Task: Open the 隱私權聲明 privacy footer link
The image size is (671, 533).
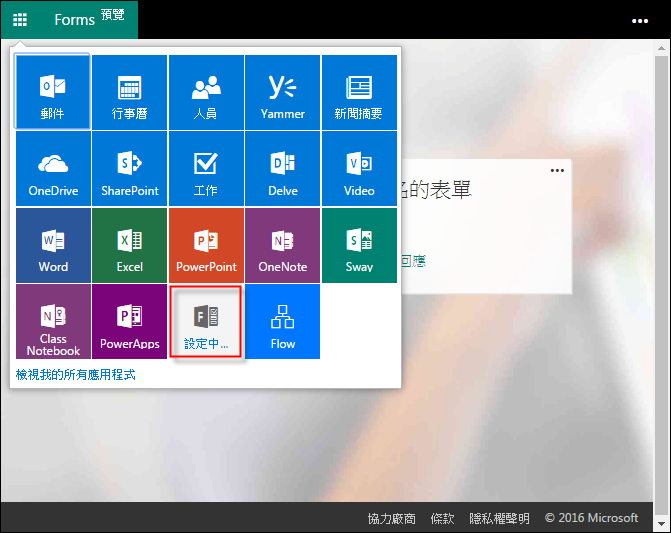Action: click(499, 518)
